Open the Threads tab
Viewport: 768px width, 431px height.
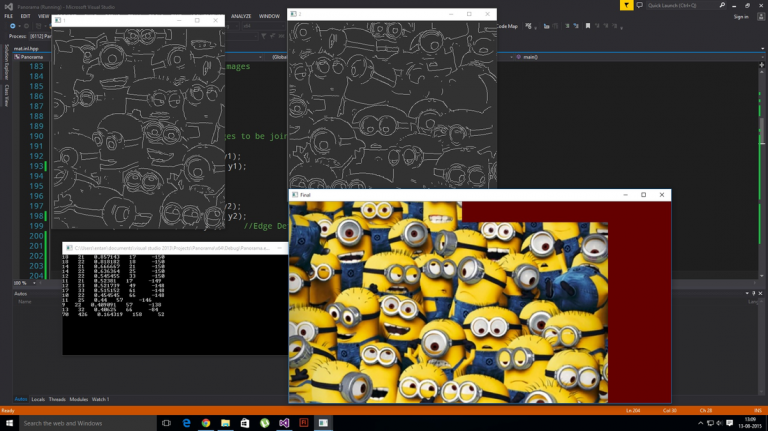tap(57, 399)
